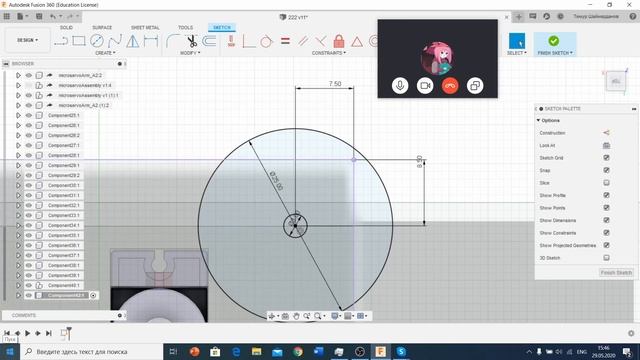The image size is (640, 360).
Task: Apply Fix/Unfix lock constraint
Action: (x=339, y=41)
